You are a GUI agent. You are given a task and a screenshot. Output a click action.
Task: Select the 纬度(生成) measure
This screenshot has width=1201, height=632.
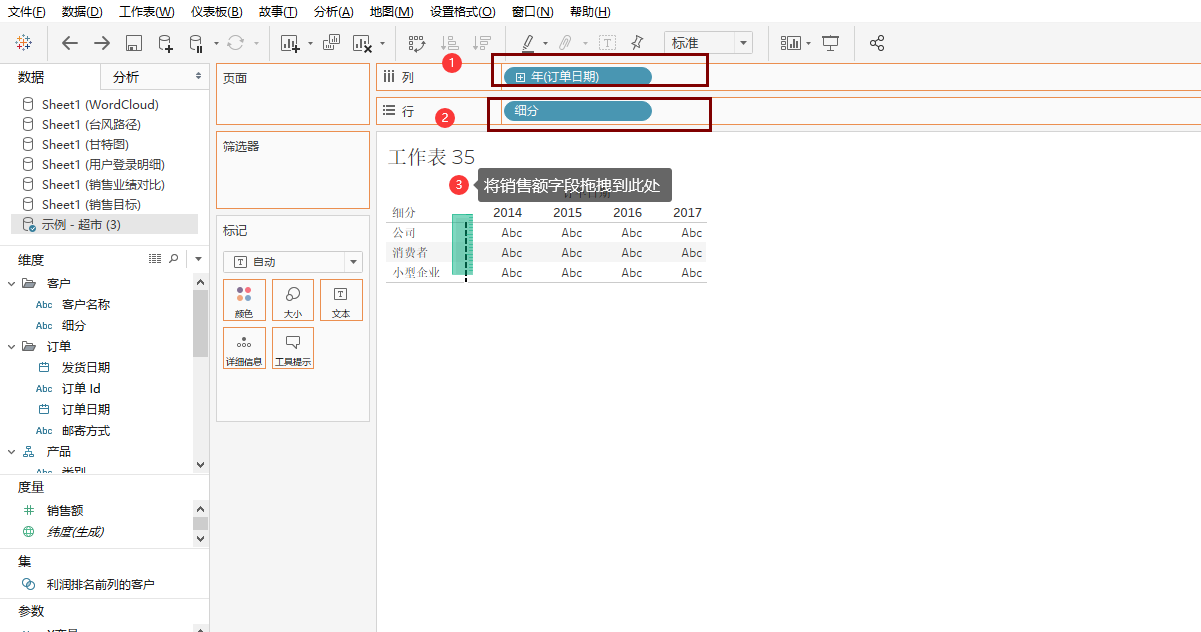(x=75, y=531)
